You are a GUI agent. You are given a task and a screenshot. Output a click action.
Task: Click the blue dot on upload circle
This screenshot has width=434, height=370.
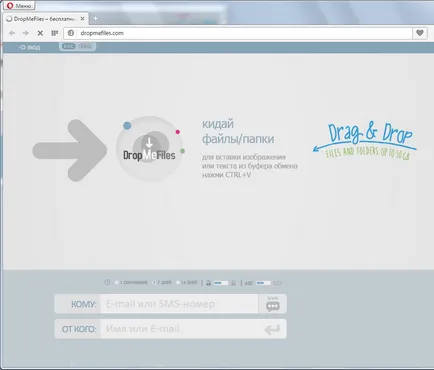pos(127,126)
